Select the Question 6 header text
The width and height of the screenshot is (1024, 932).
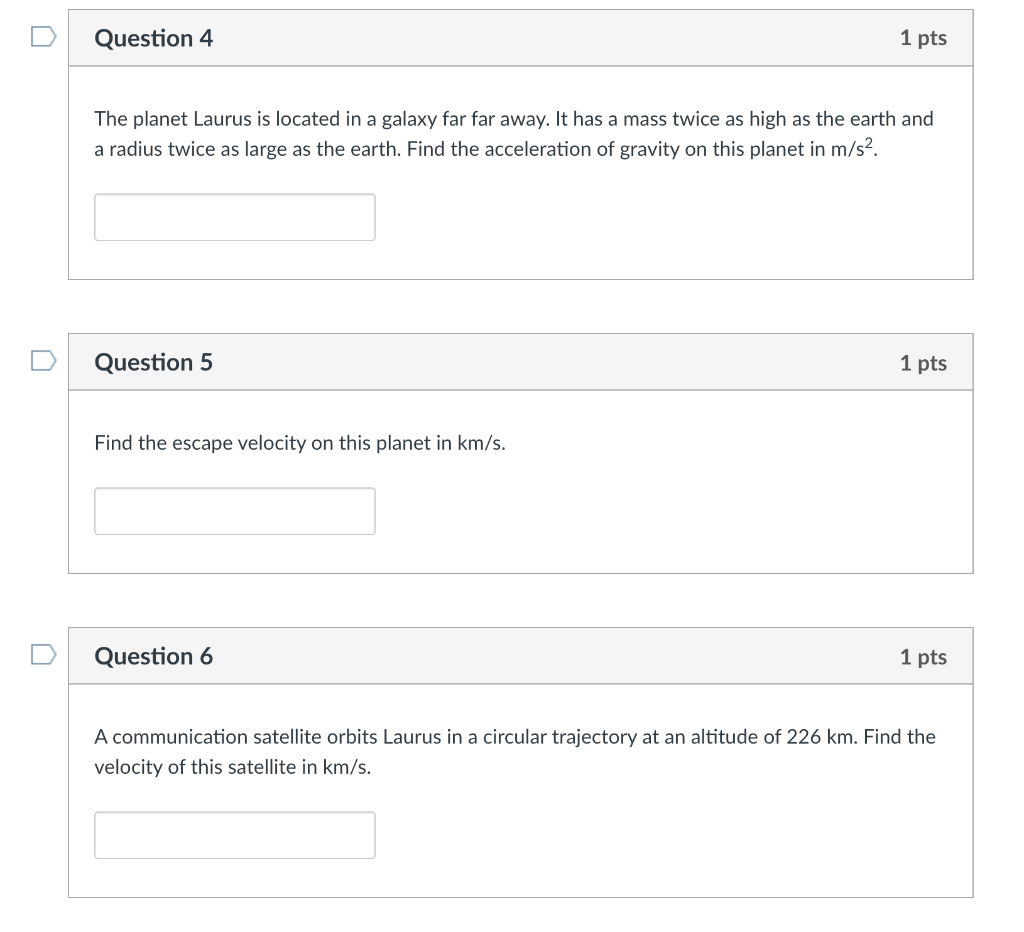point(153,657)
